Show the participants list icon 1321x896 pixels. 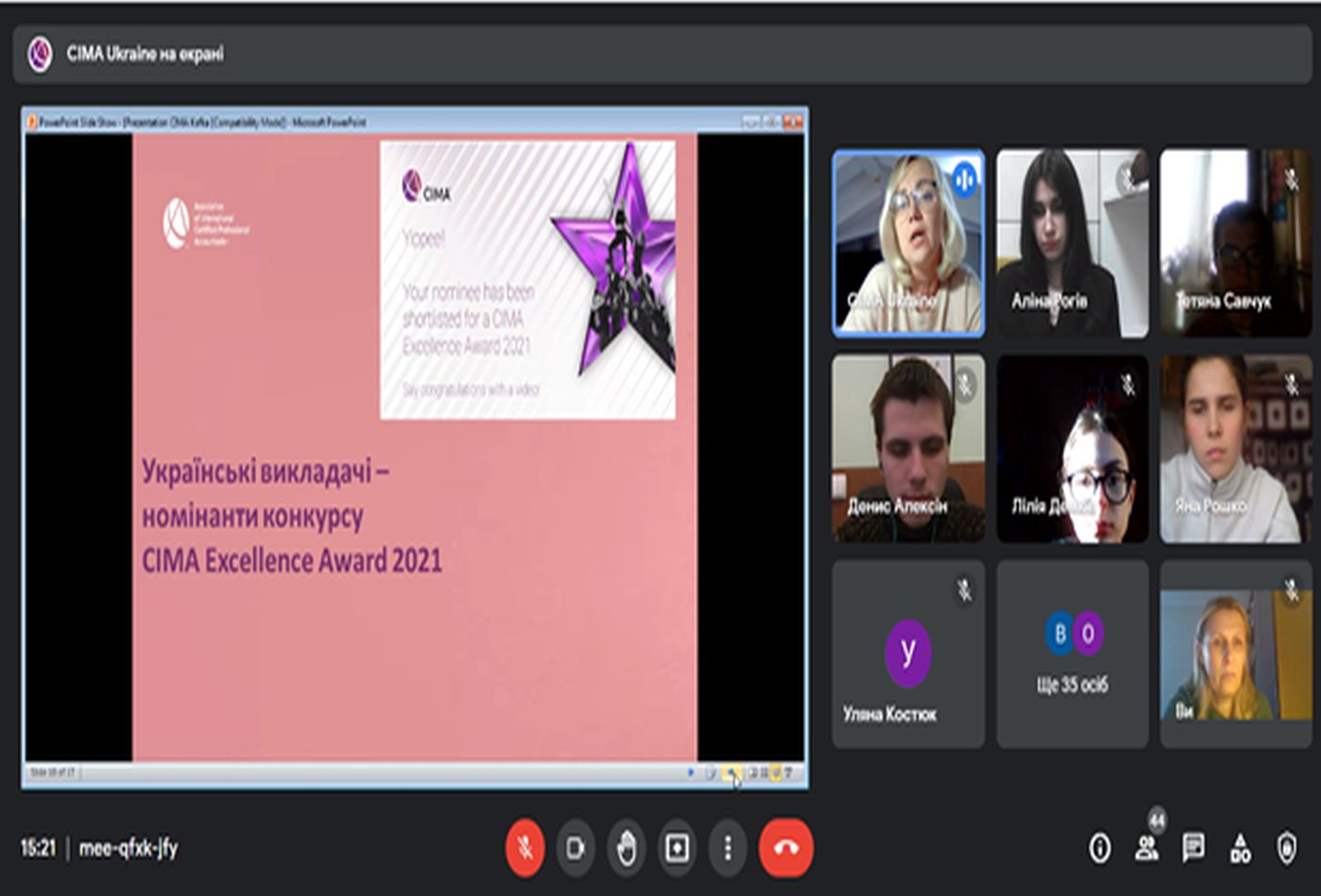[1146, 848]
